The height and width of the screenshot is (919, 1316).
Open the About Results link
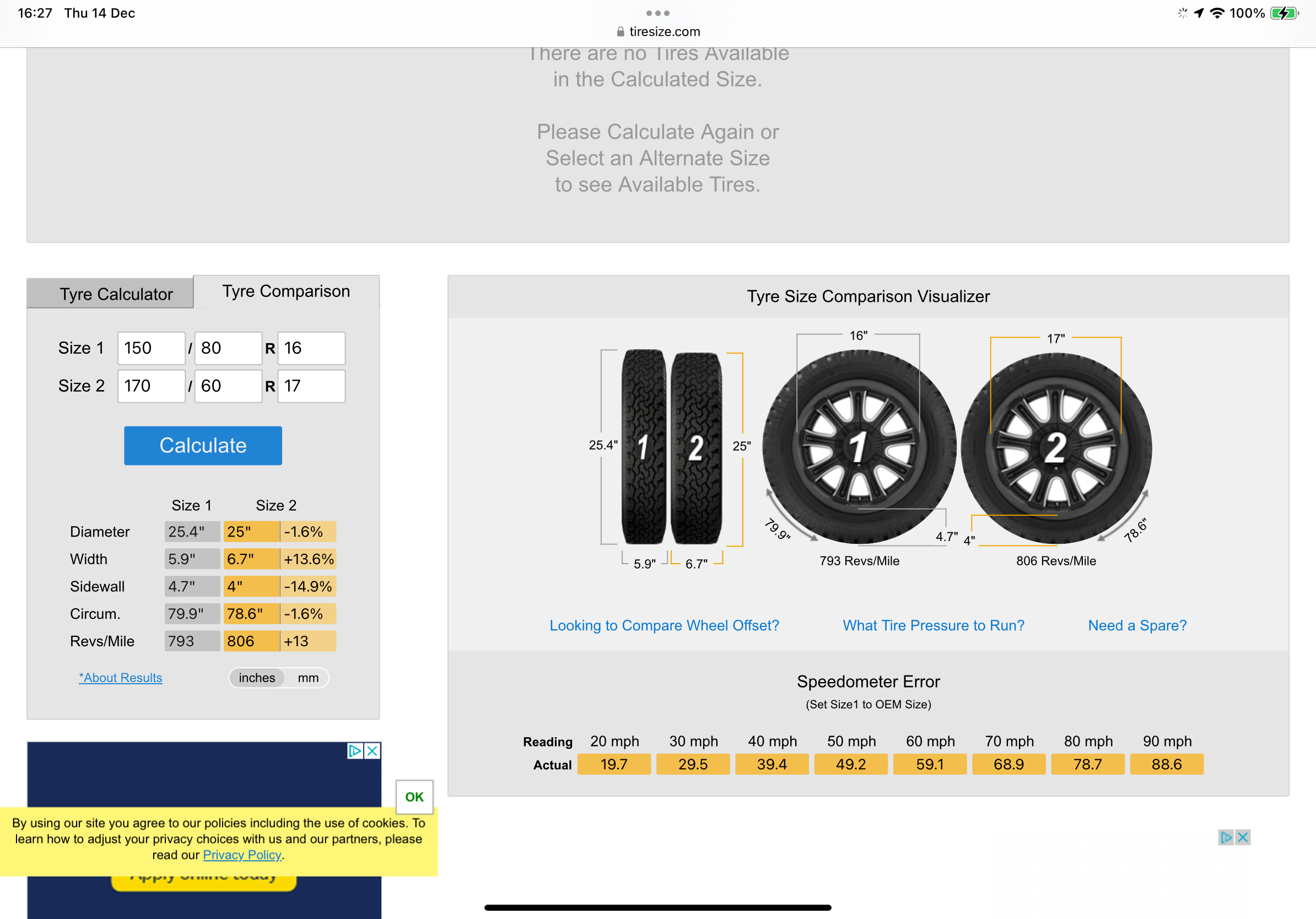(120, 678)
